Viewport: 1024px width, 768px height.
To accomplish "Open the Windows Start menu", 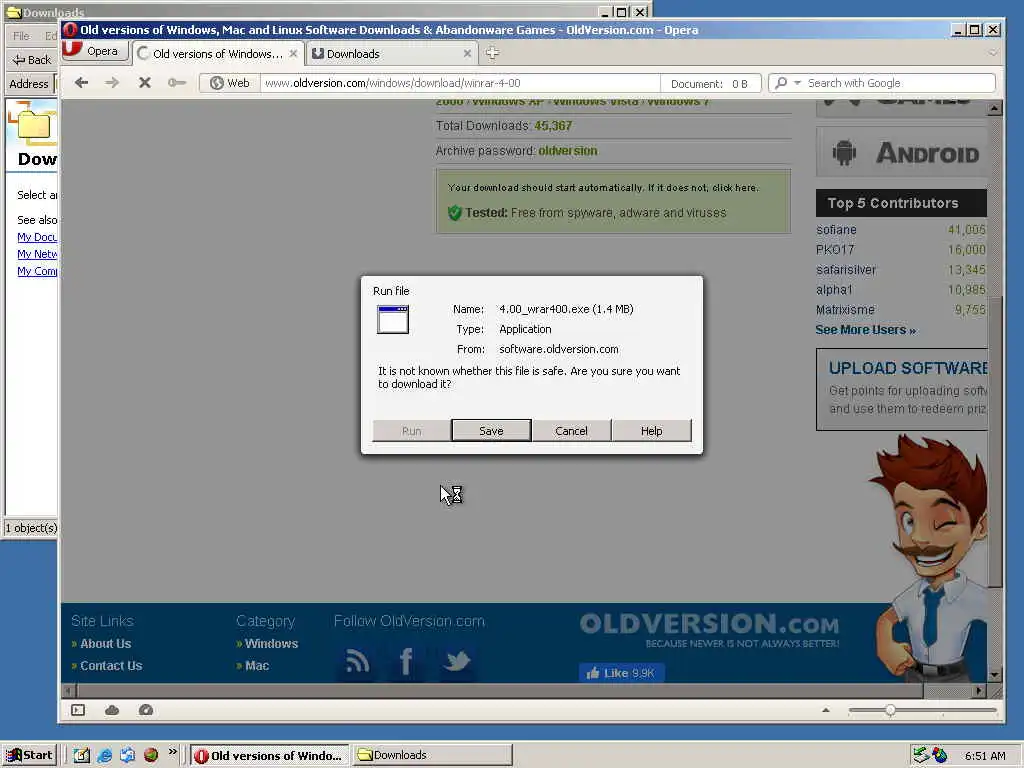I will point(30,756).
